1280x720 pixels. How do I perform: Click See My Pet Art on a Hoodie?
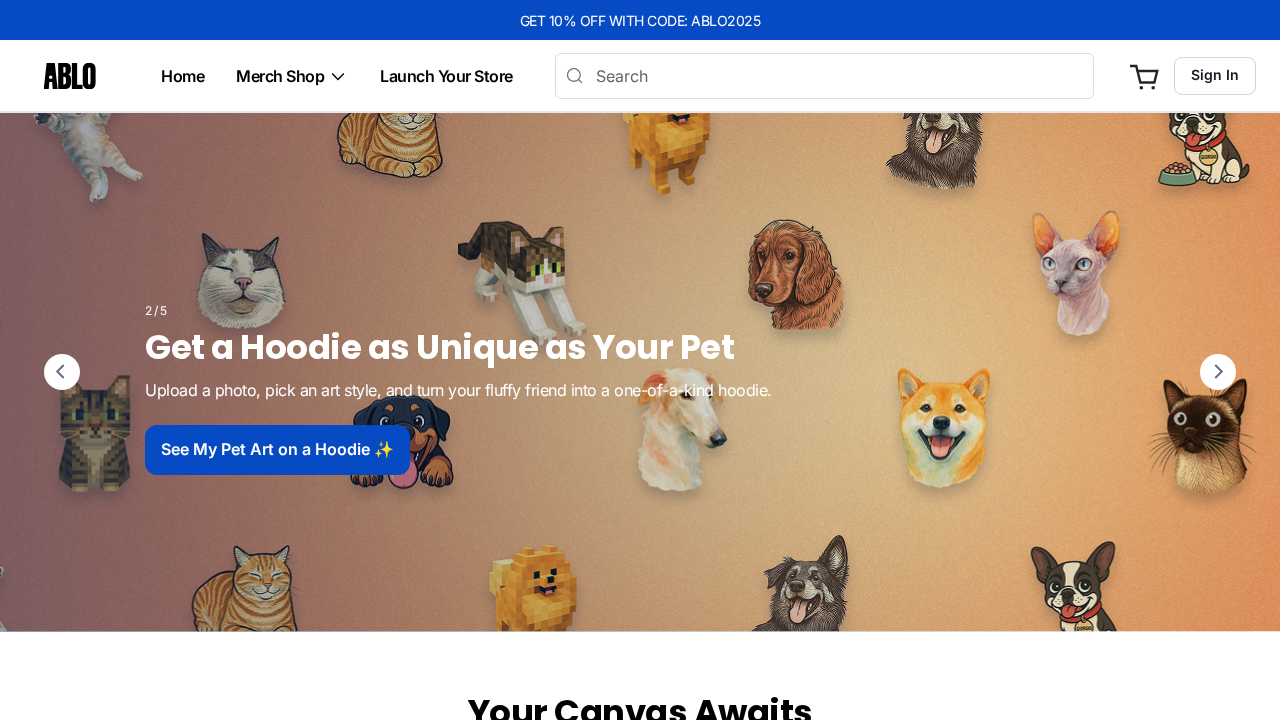(x=277, y=450)
